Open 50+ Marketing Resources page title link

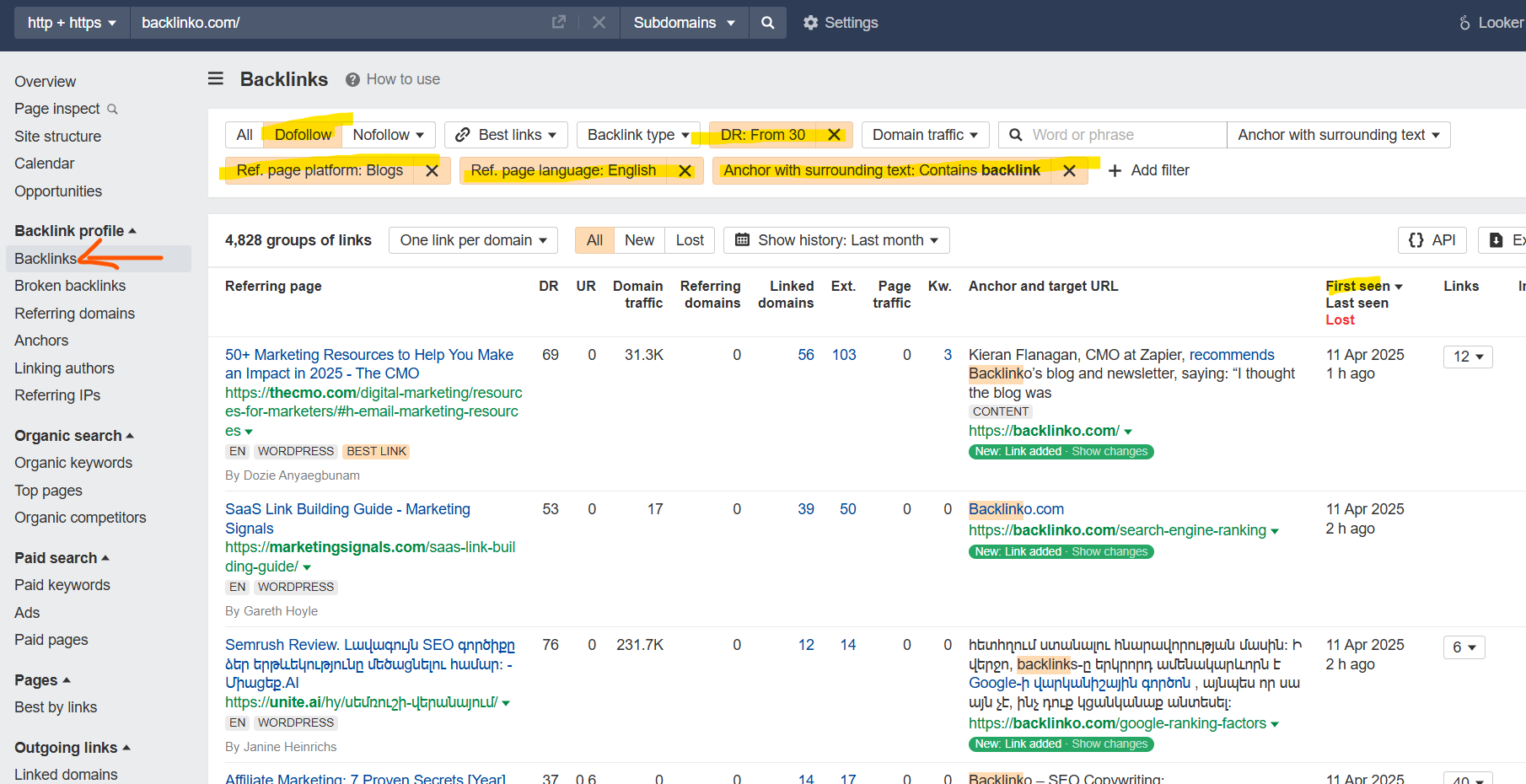pos(369,364)
